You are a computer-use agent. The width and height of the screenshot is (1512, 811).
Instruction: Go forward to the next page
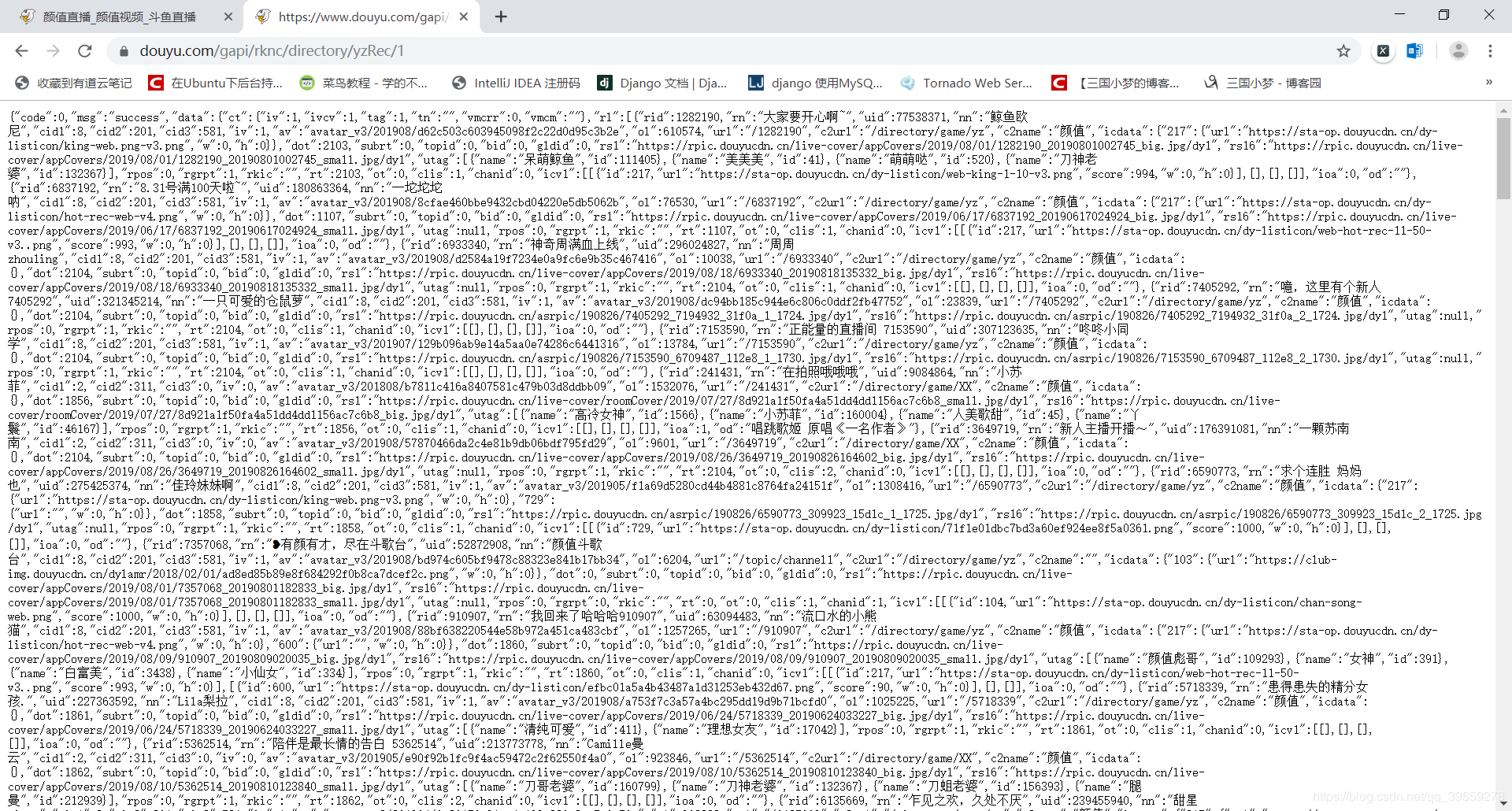click(53, 51)
